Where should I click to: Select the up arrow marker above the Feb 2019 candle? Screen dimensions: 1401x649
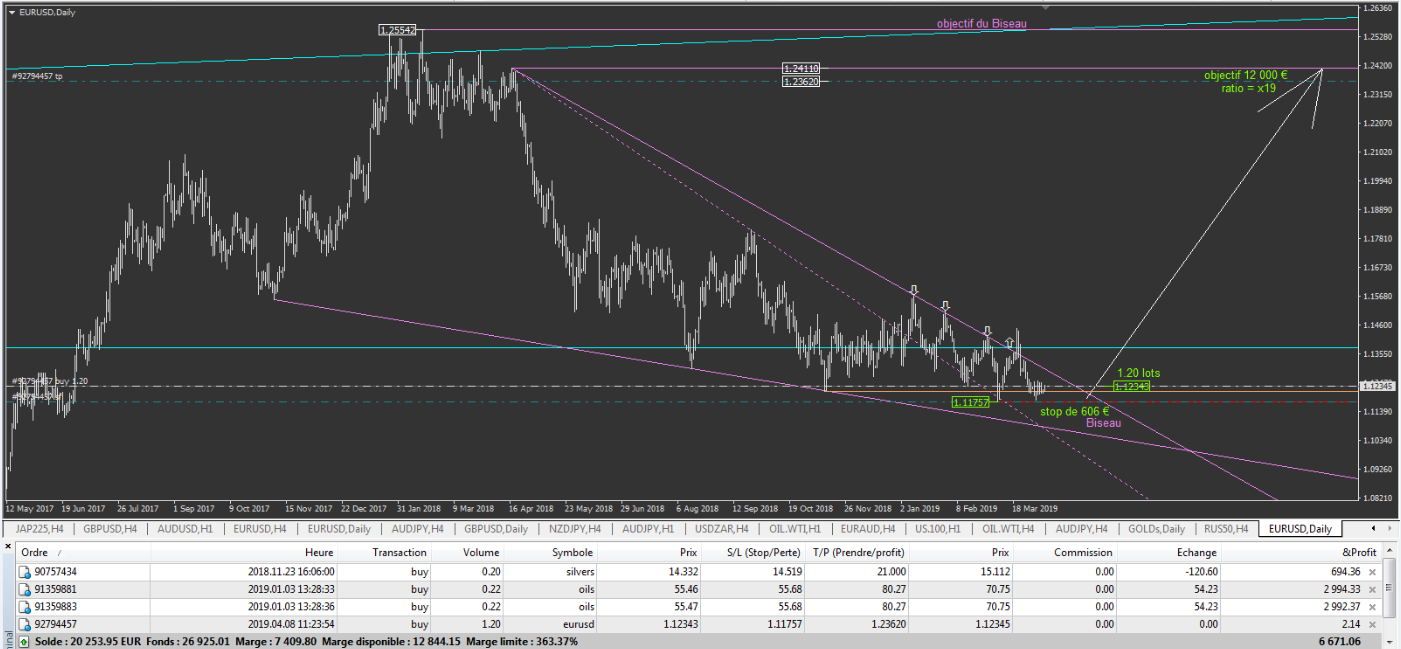(x=1009, y=343)
